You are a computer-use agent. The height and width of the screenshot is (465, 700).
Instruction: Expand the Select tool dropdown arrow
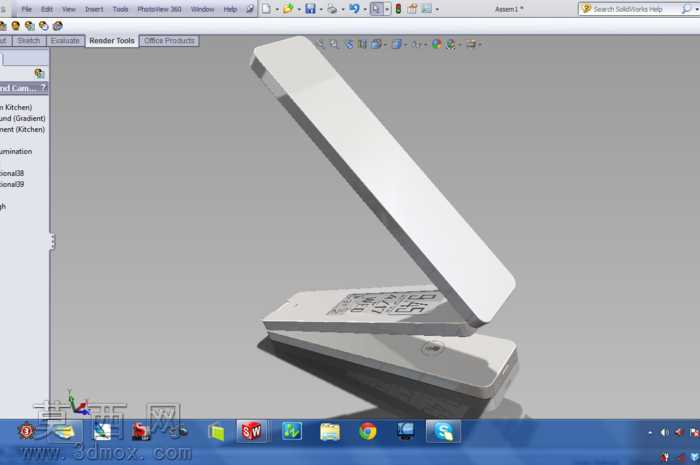point(387,9)
